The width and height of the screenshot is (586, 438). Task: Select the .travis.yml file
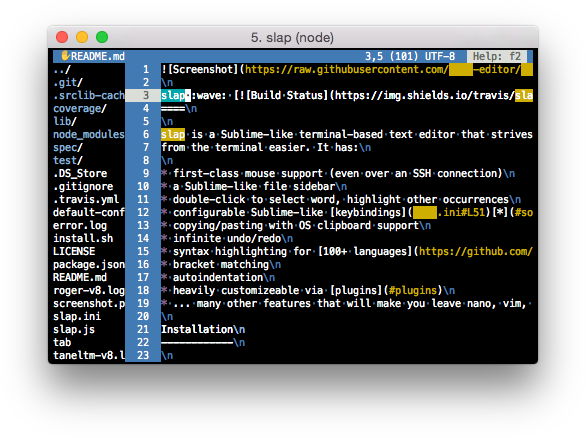(86, 199)
